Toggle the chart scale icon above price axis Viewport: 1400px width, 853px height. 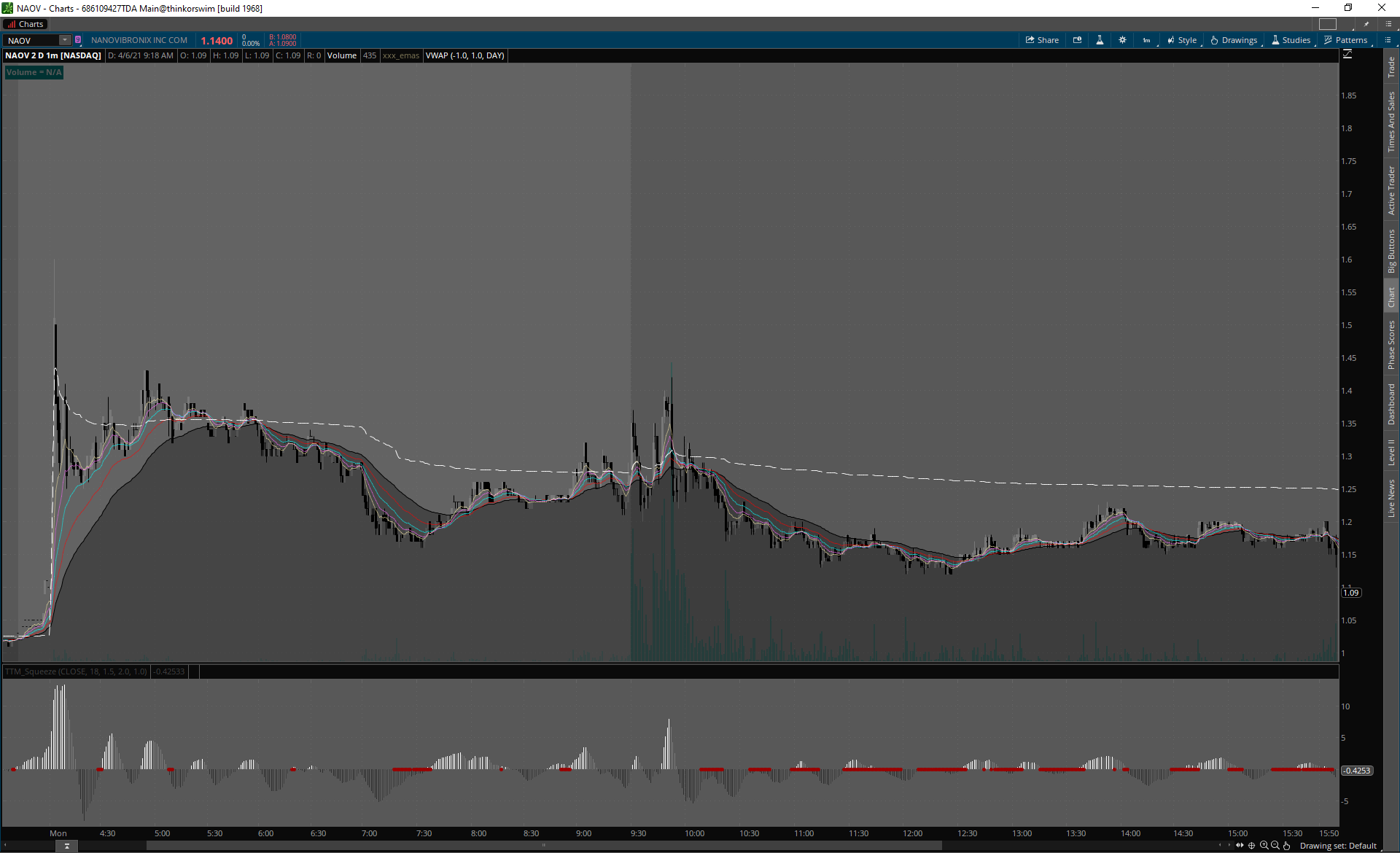1347,55
